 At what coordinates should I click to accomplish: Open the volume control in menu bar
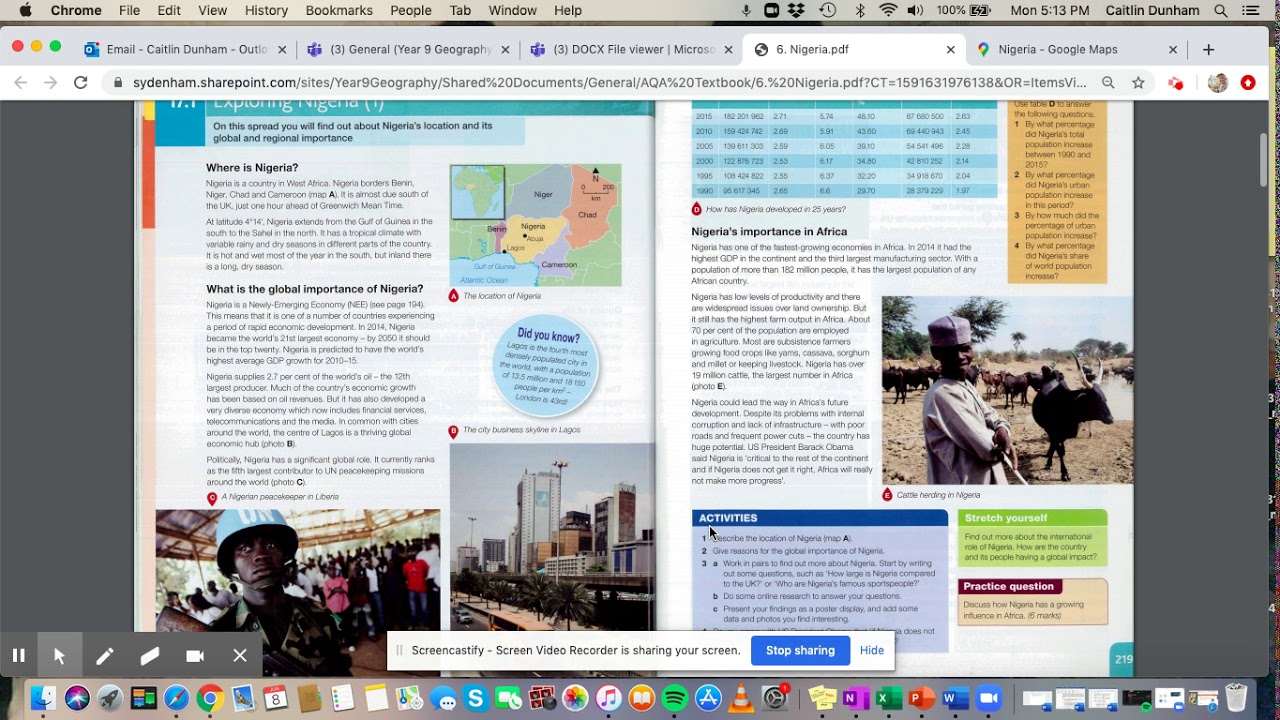(915, 11)
